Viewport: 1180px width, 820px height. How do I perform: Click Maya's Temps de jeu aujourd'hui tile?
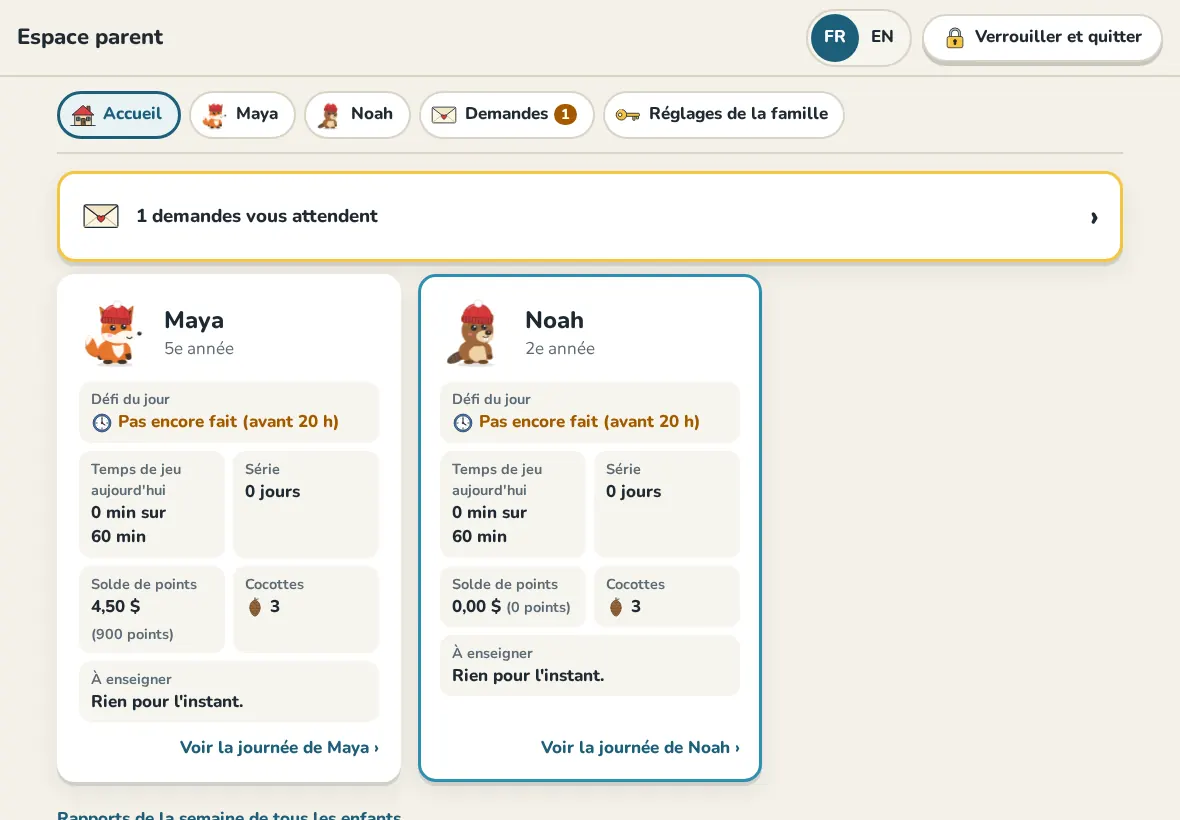(x=152, y=504)
